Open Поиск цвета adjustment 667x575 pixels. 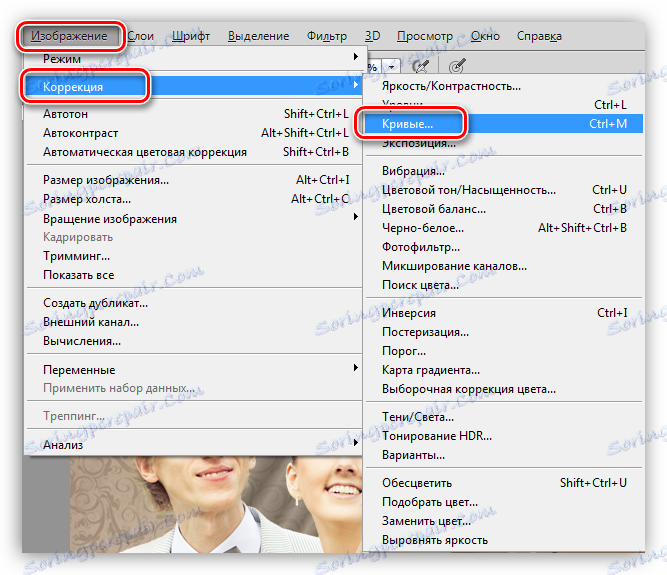click(504, 285)
